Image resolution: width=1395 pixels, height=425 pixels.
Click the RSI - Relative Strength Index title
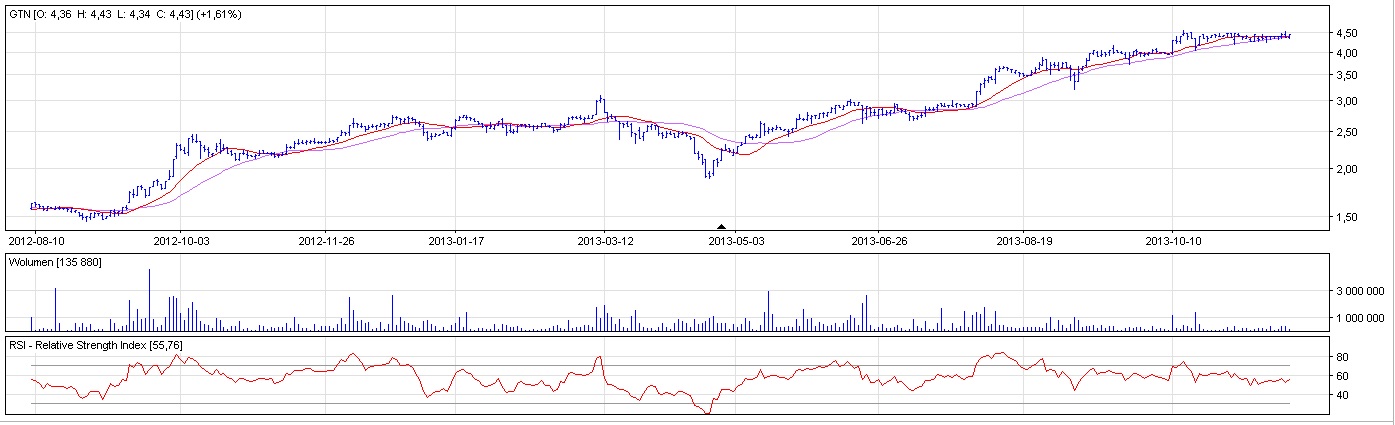95,345
